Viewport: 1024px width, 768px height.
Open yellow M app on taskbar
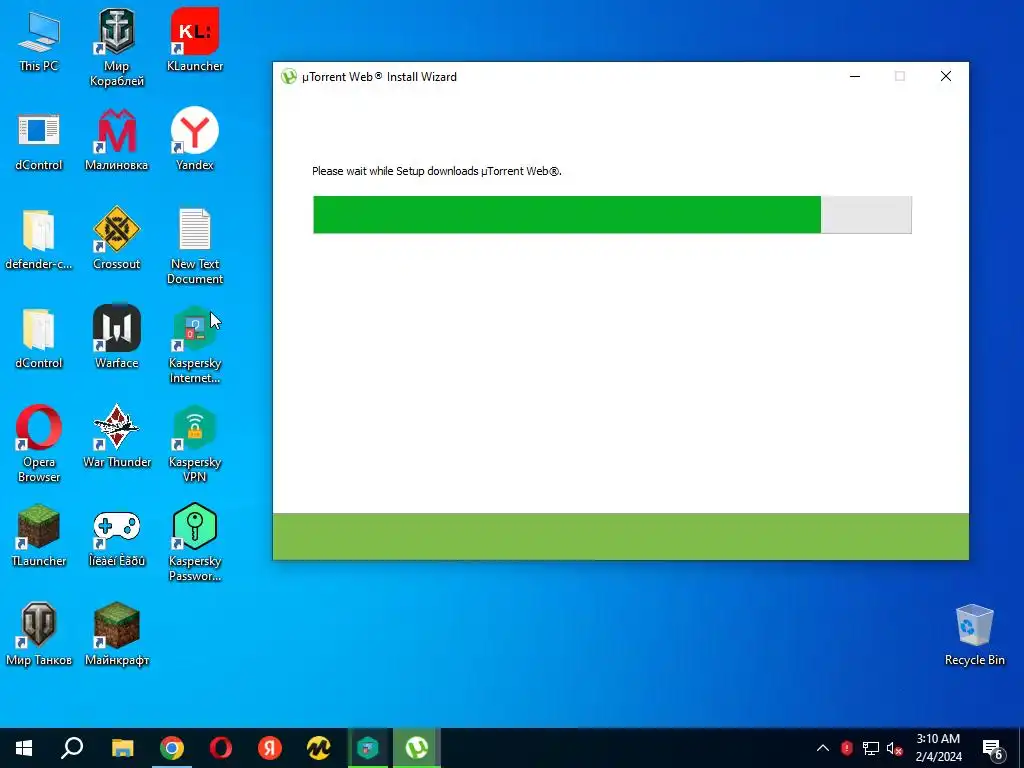click(319, 748)
